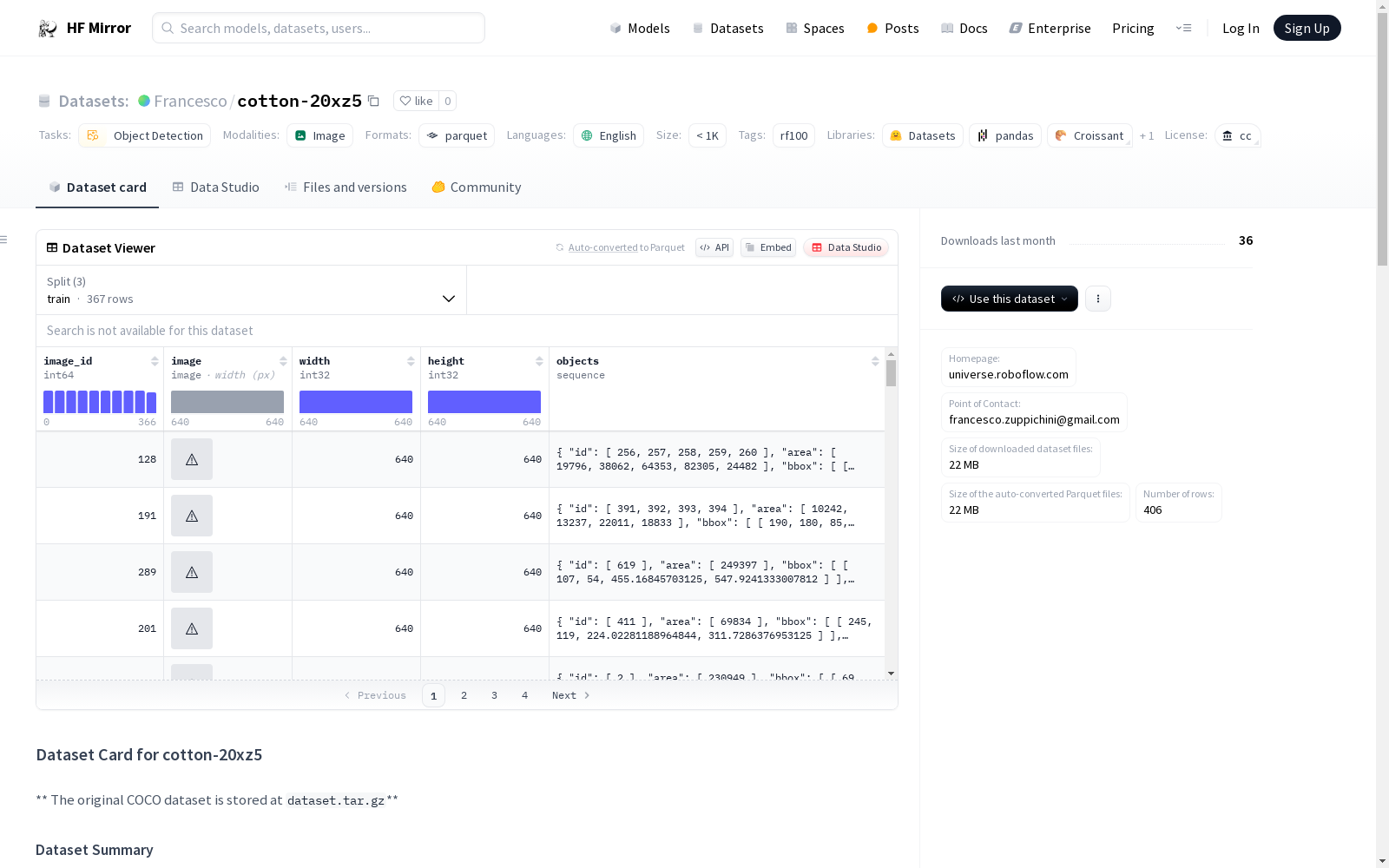Click the Croissant library tag

click(x=1089, y=135)
